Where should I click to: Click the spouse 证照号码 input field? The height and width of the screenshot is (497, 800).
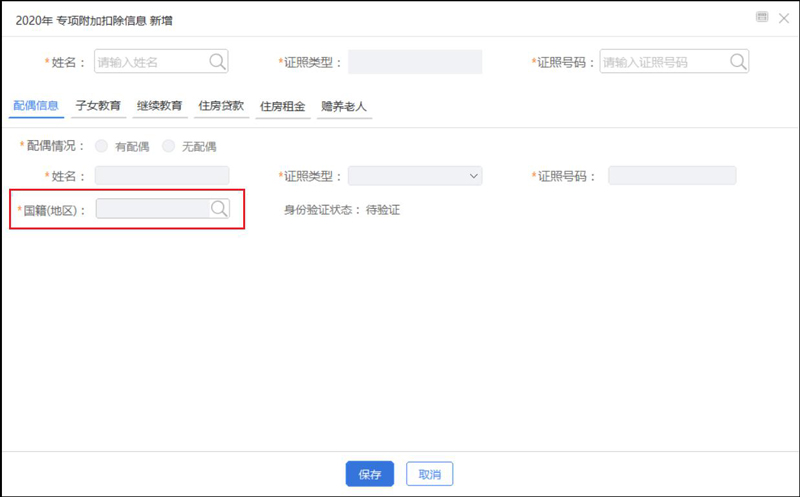(672, 176)
